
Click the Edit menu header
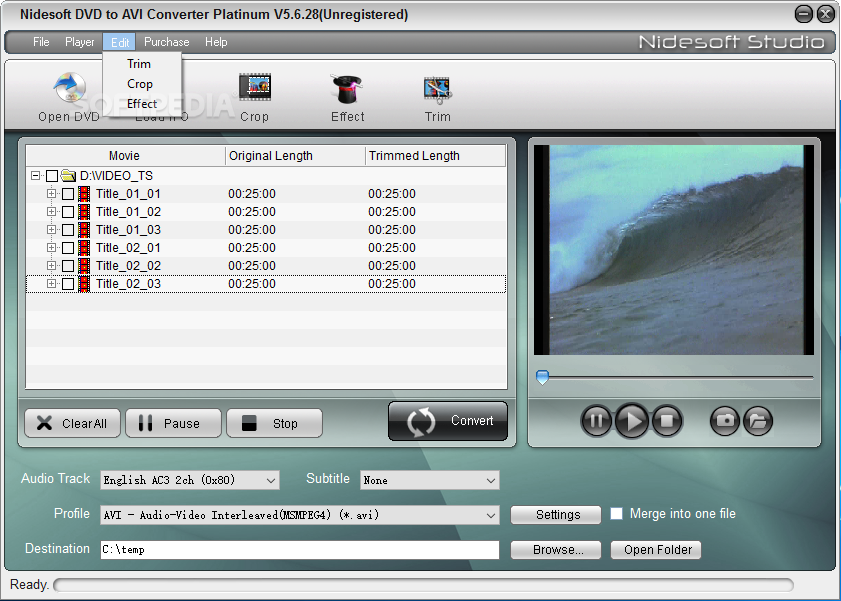(120, 42)
